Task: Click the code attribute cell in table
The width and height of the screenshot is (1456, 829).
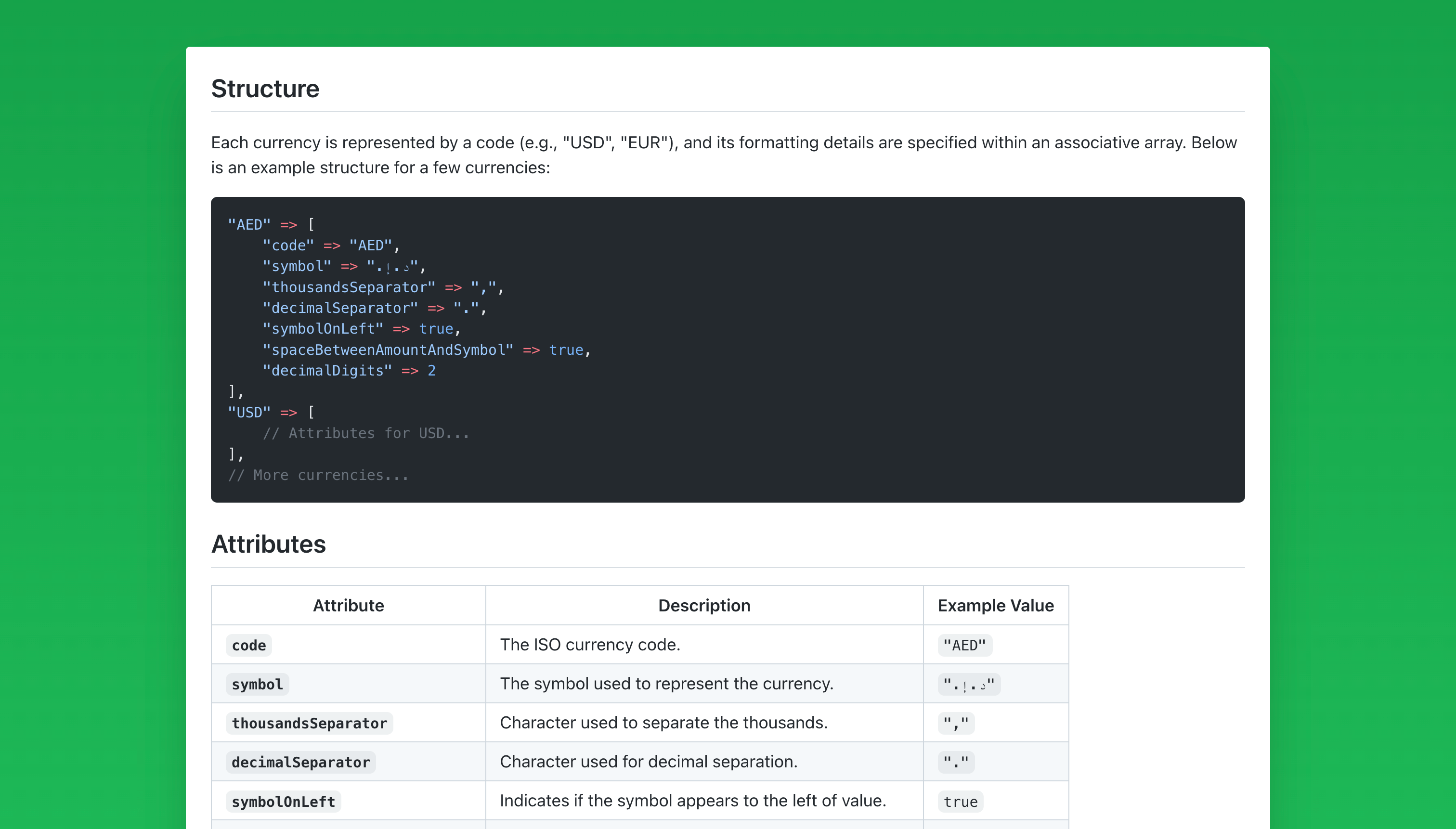Action: (249, 645)
